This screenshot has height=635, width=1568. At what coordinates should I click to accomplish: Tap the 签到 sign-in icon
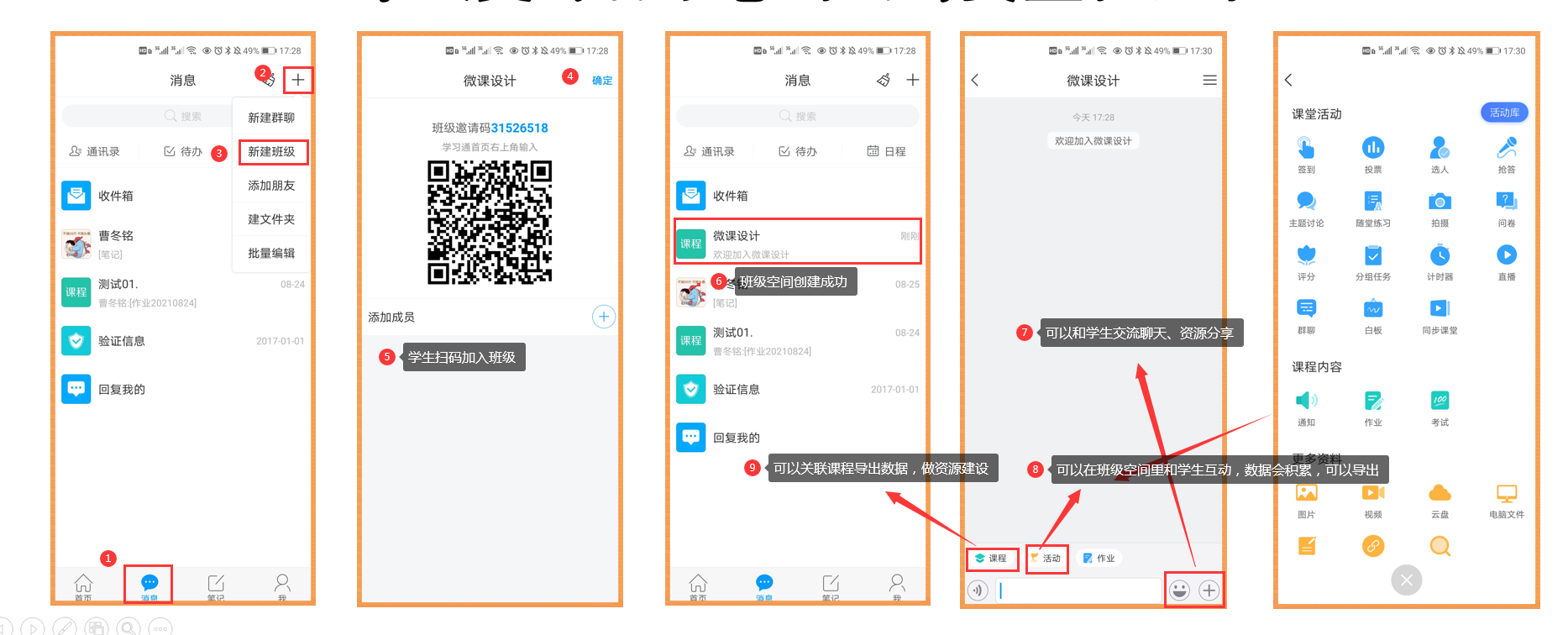click(1306, 149)
